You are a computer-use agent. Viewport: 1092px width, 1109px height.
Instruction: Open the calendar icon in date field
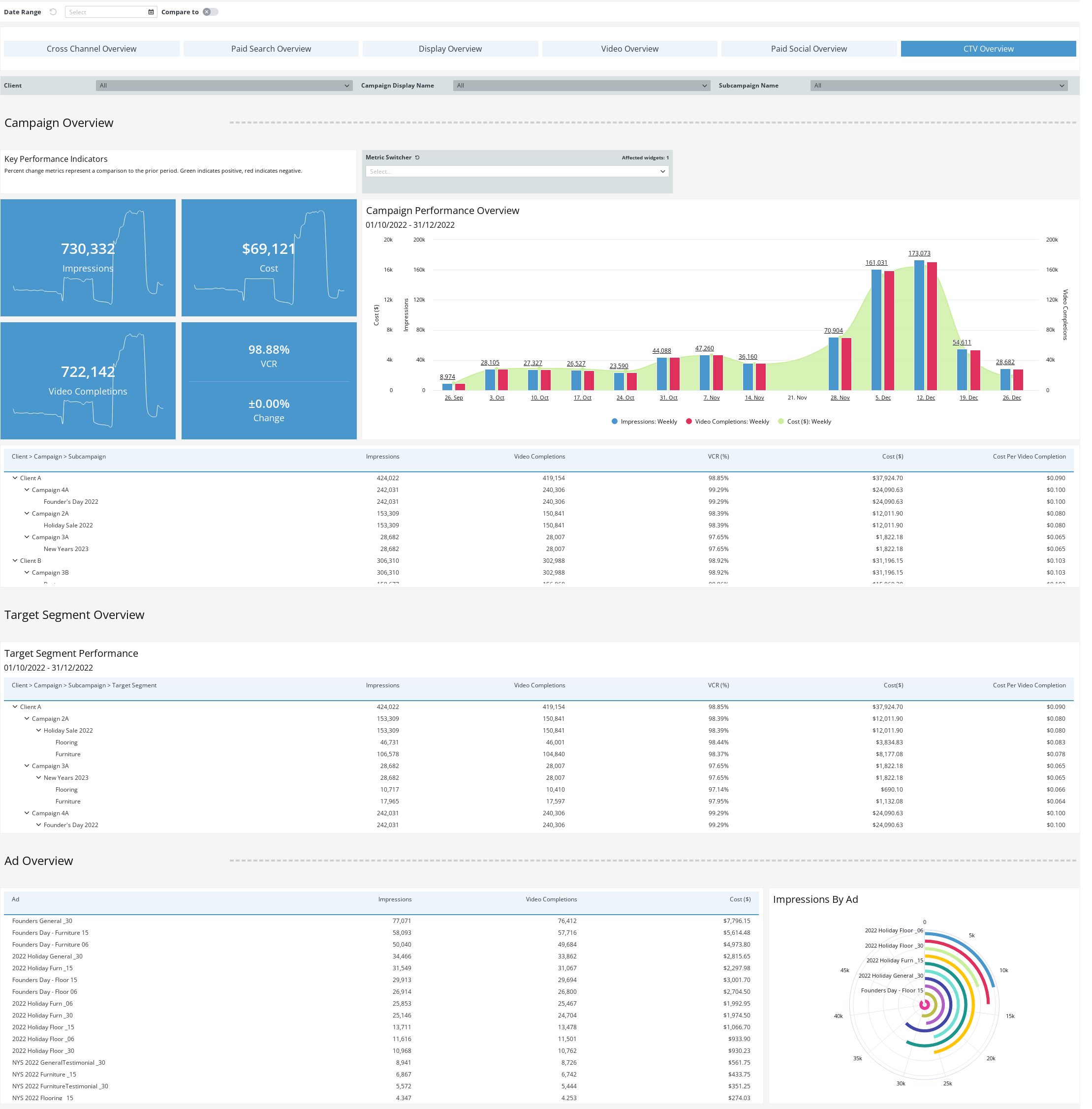pyautogui.click(x=151, y=12)
